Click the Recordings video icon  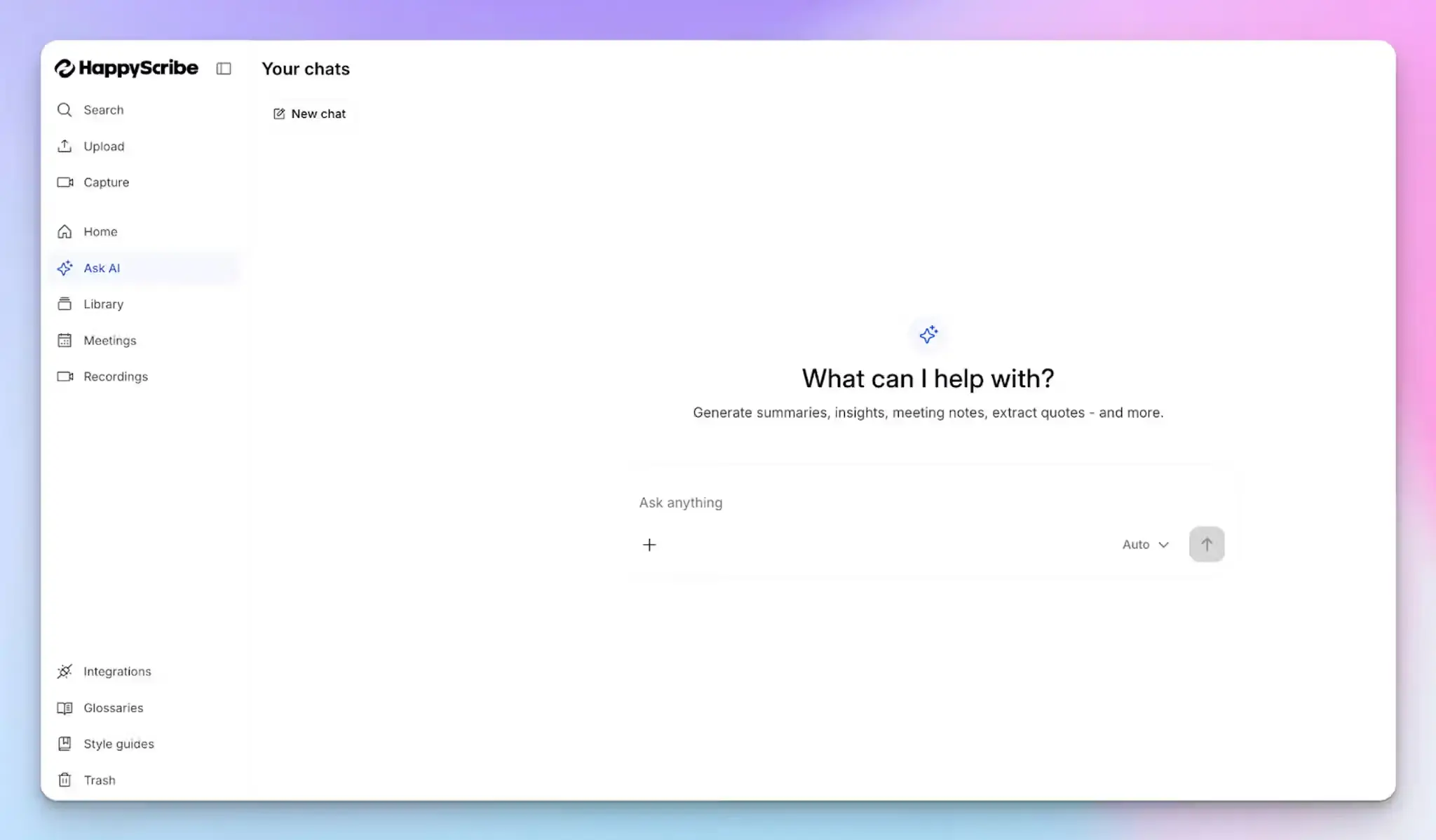click(64, 377)
